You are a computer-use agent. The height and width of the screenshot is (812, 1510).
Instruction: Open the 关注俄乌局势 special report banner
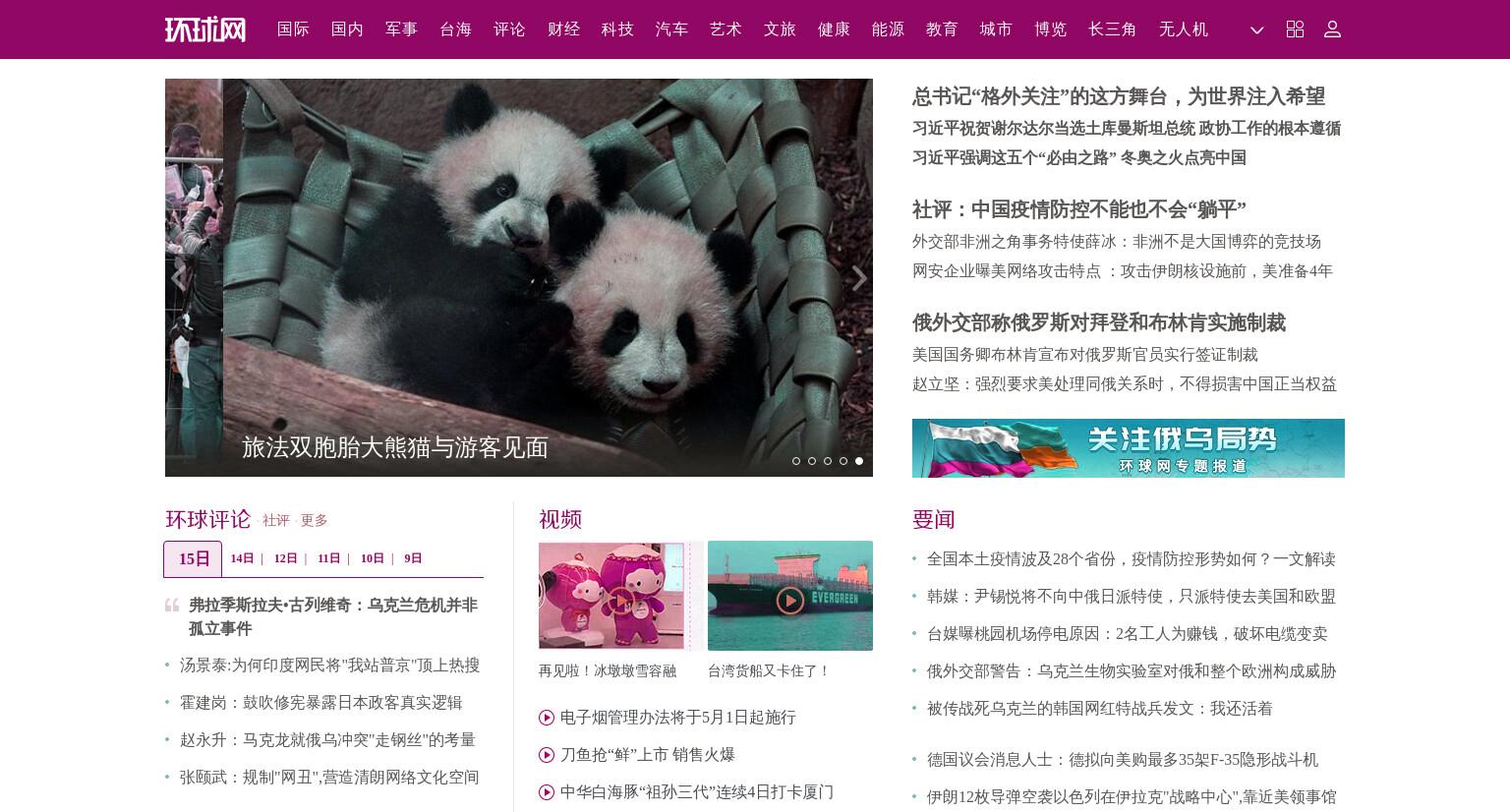pyautogui.click(x=1129, y=448)
